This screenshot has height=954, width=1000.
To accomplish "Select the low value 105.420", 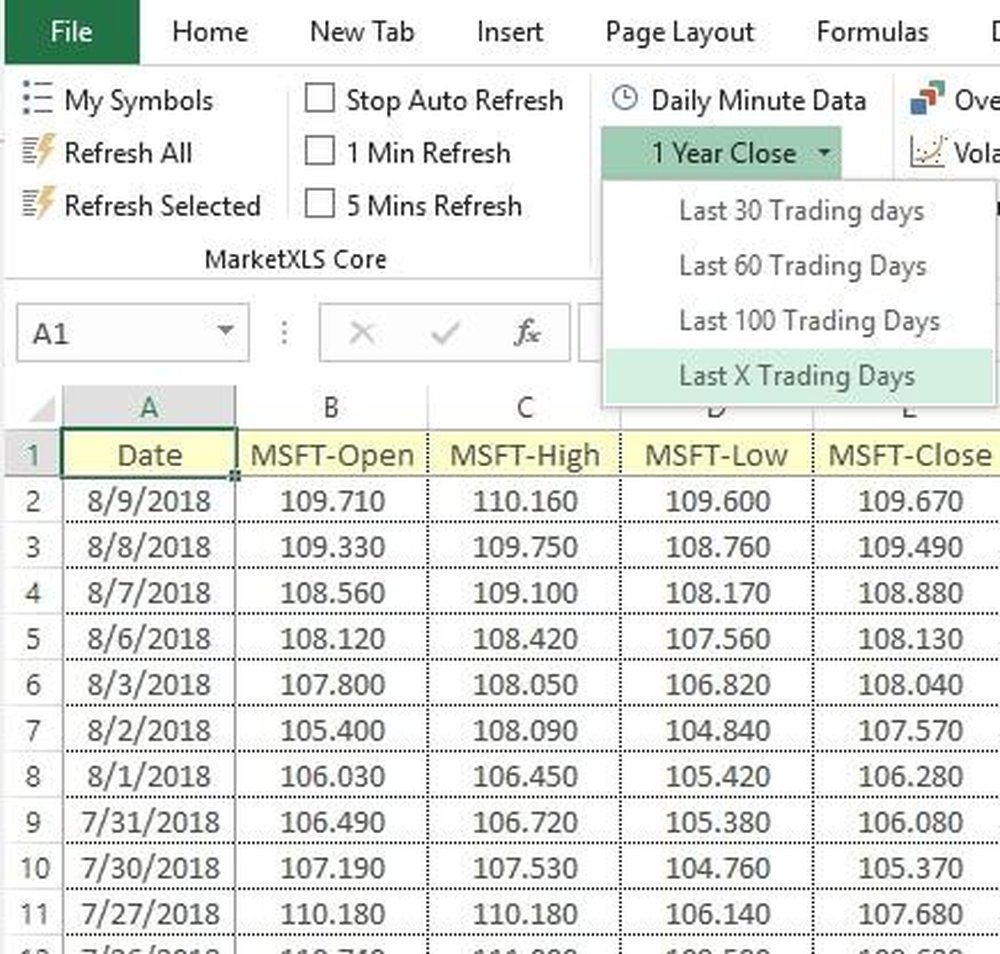I will tap(717, 776).
